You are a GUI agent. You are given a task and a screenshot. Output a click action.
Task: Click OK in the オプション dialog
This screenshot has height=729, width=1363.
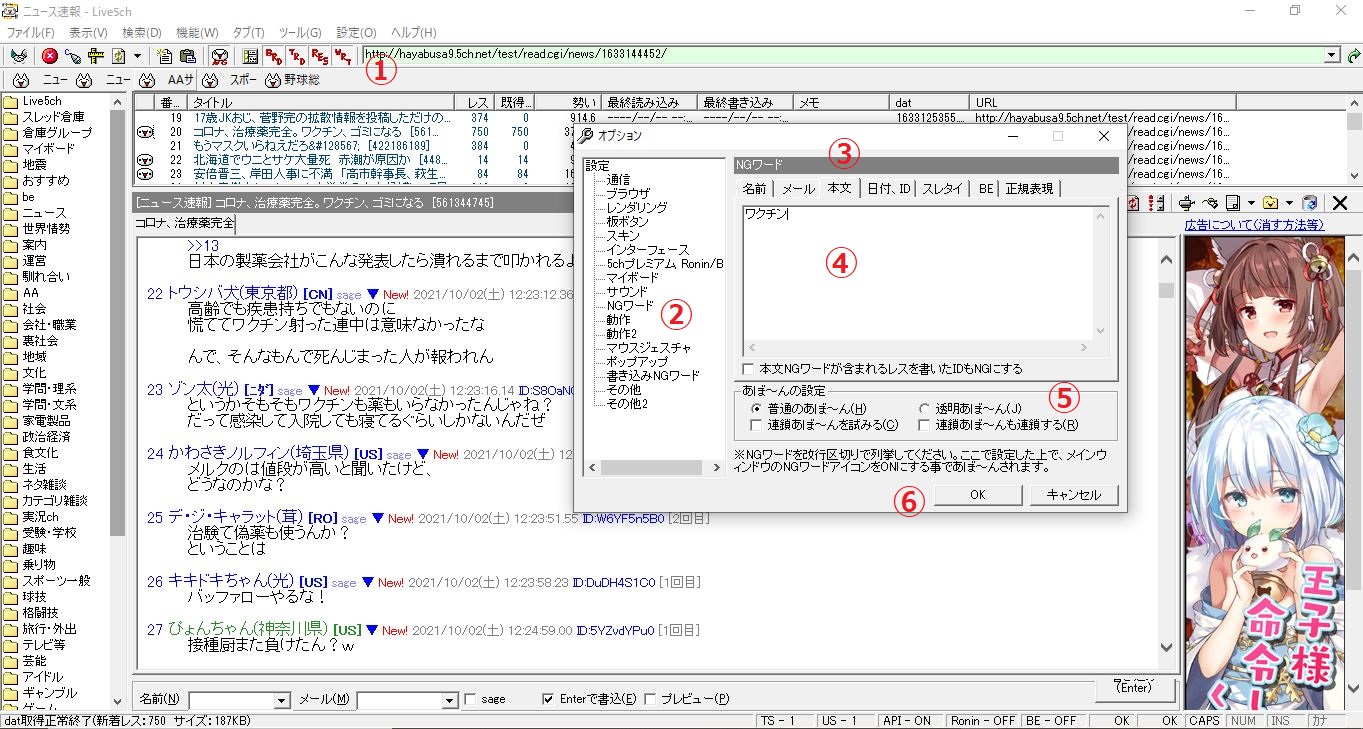click(x=977, y=495)
